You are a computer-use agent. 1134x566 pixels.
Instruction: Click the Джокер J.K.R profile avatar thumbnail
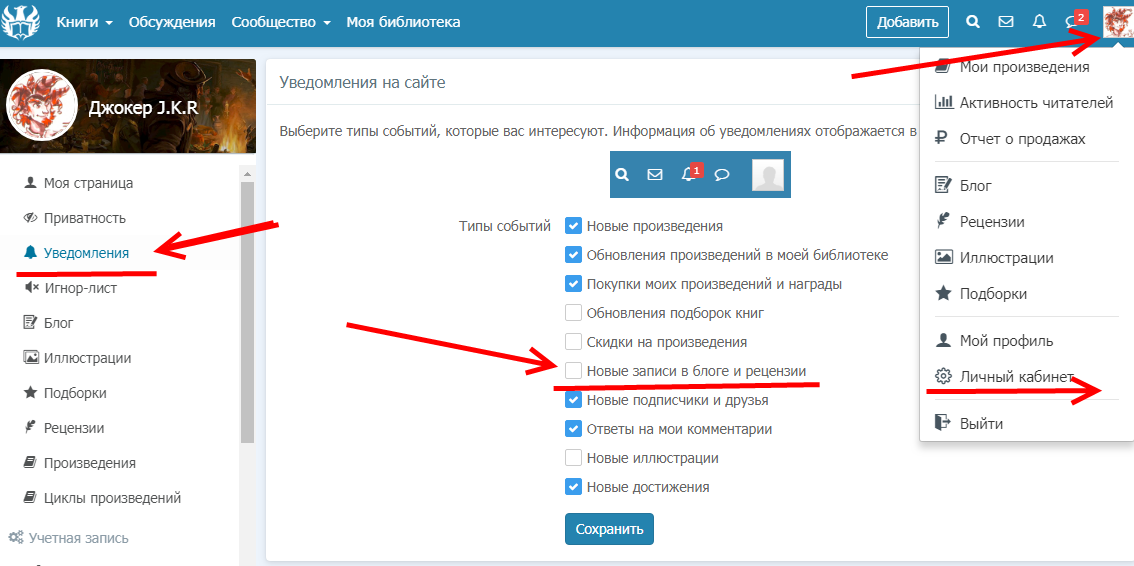(x=42, y=105)
